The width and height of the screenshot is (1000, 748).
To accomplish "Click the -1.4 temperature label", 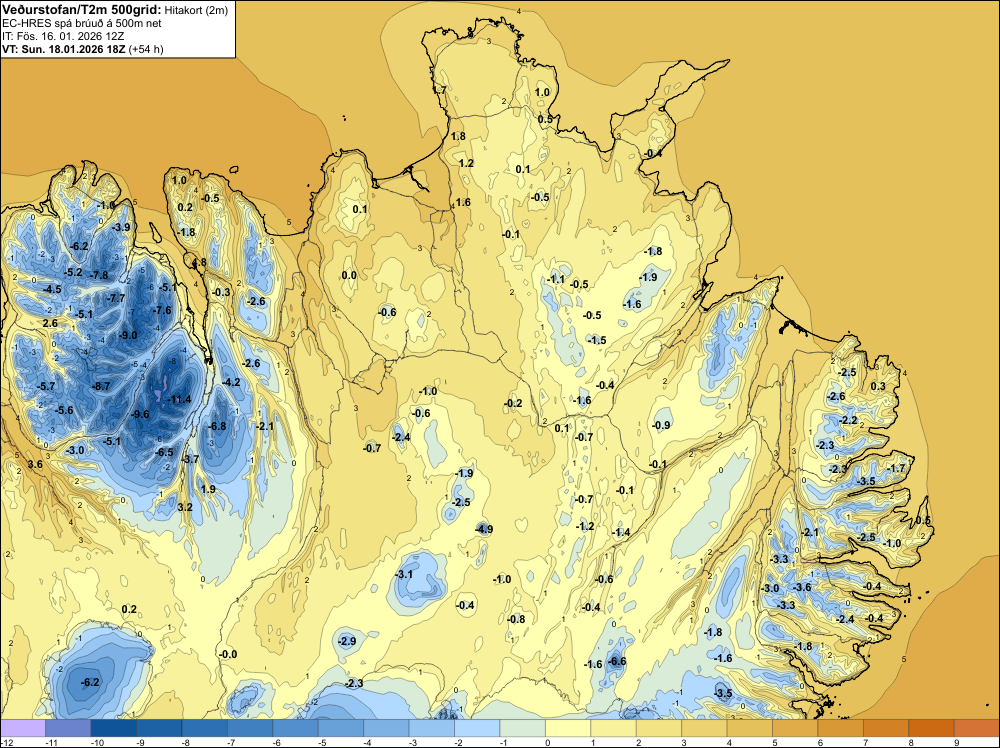I will point(621,532).
